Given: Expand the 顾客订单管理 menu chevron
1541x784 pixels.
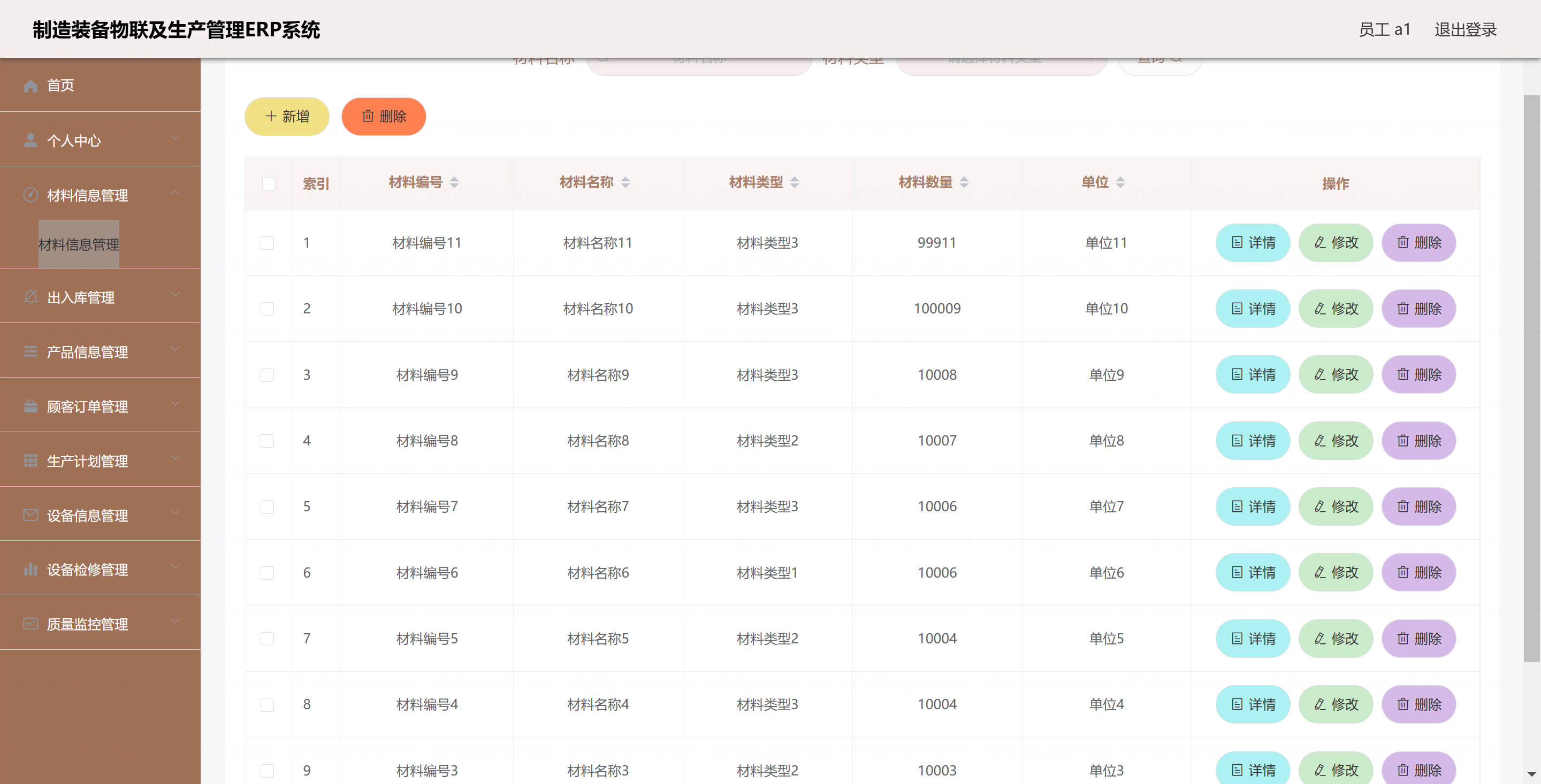Looking at the screenshot, I should point(176,403).
